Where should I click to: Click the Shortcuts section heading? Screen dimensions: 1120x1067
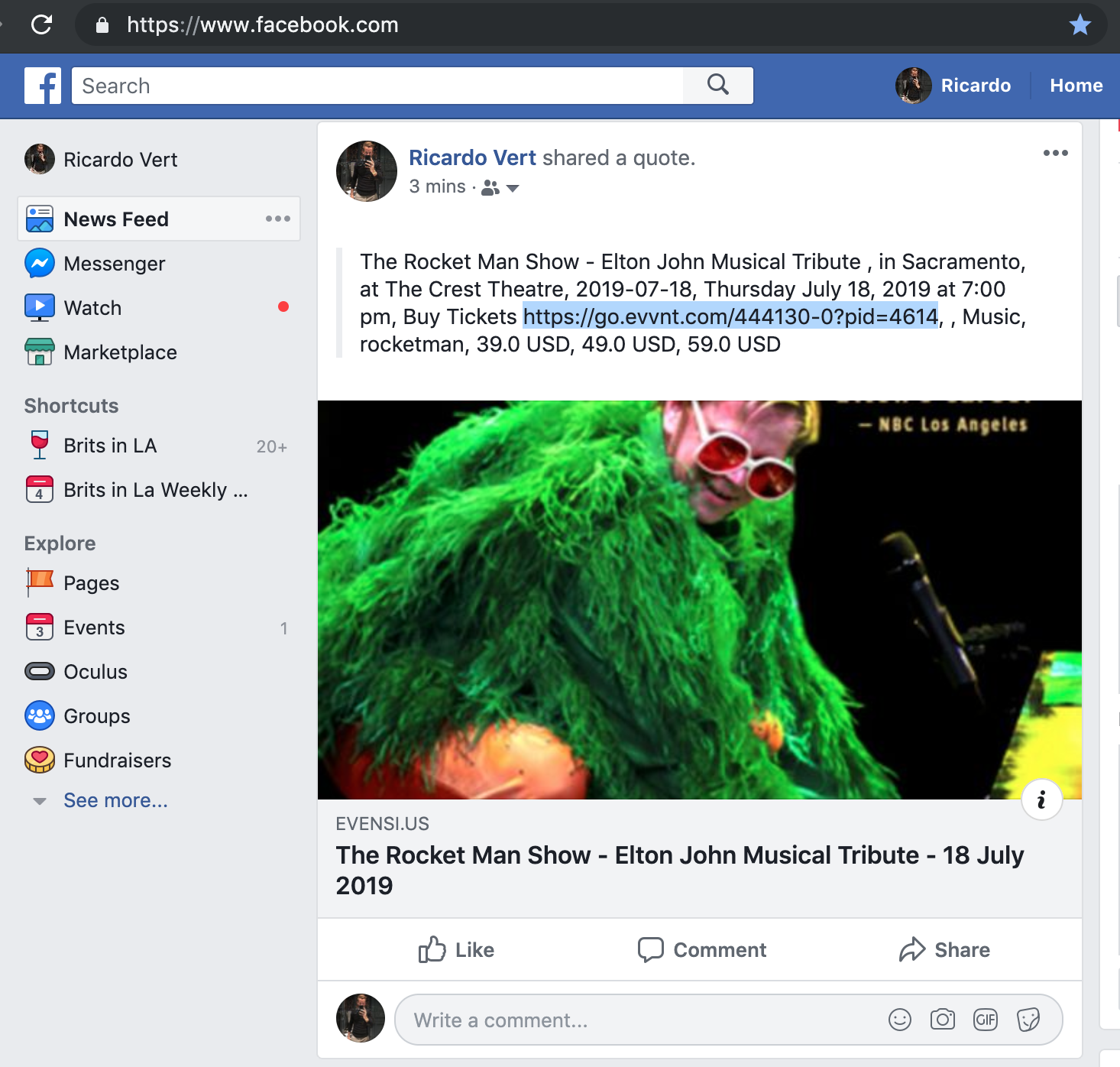[71, 406]
